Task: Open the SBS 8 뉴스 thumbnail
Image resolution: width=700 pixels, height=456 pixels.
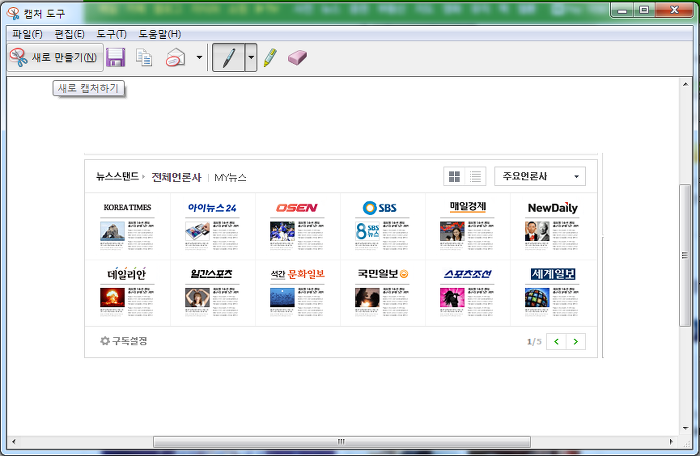Action: click(x=367, y=231)
